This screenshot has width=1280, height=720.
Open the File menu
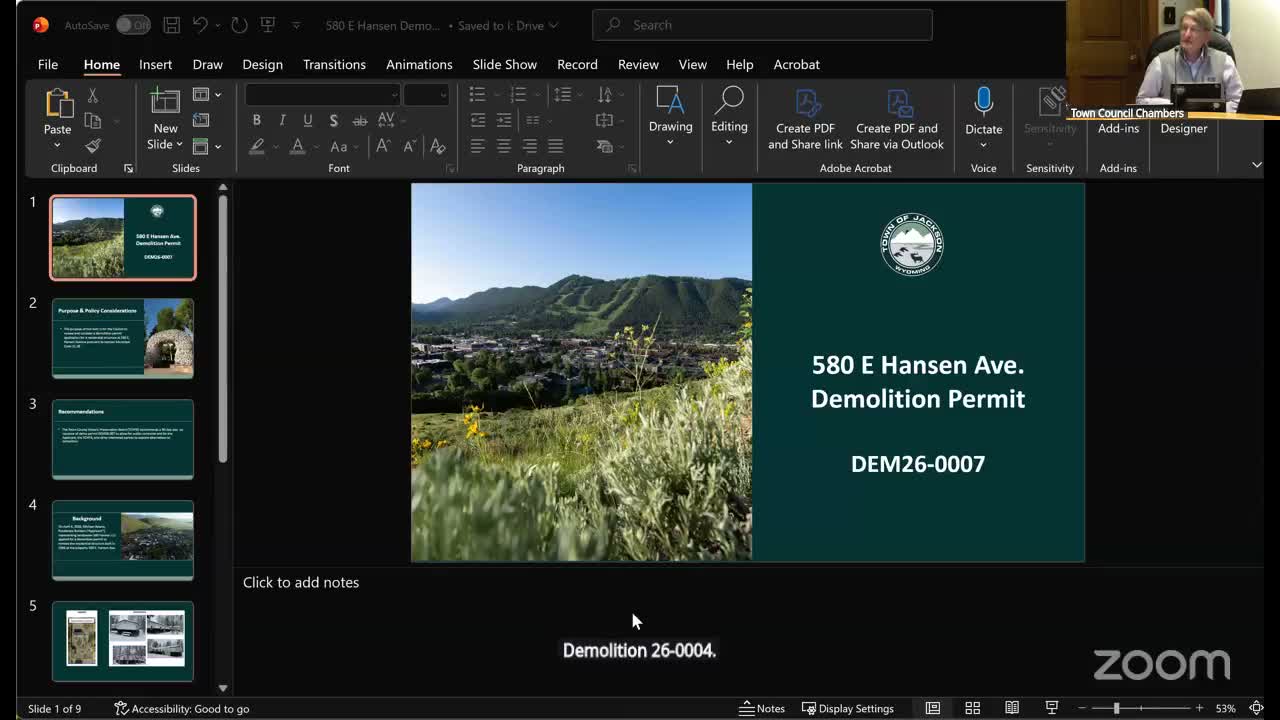(x=48, y=64)
